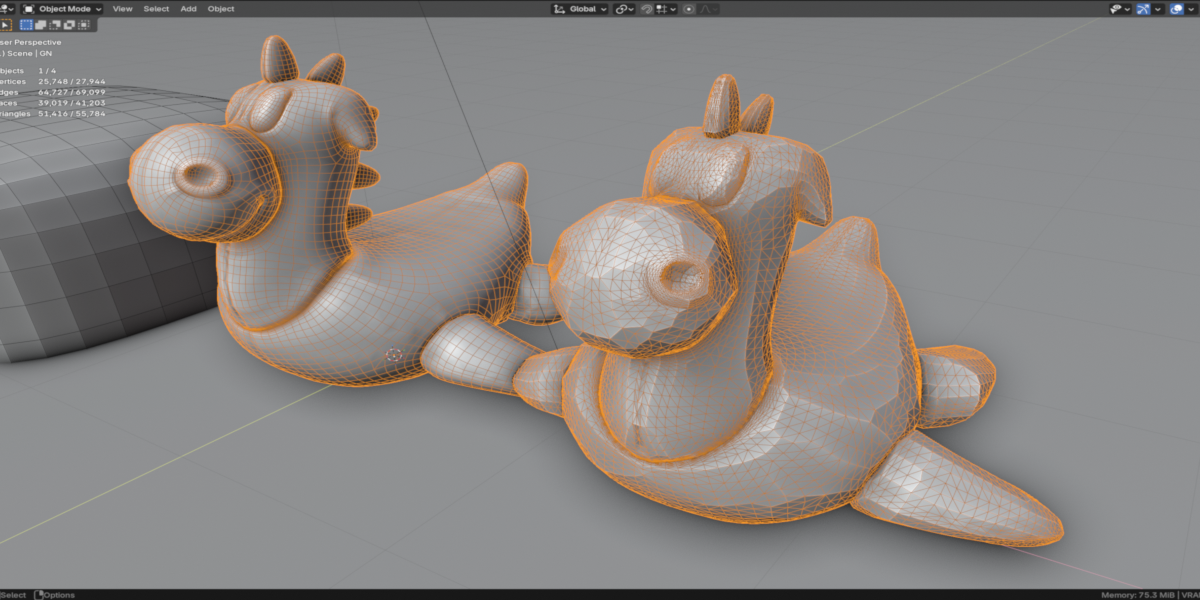Screen dimensions: 1200x600
Task: Open the View menu
Action: [122, 9]
